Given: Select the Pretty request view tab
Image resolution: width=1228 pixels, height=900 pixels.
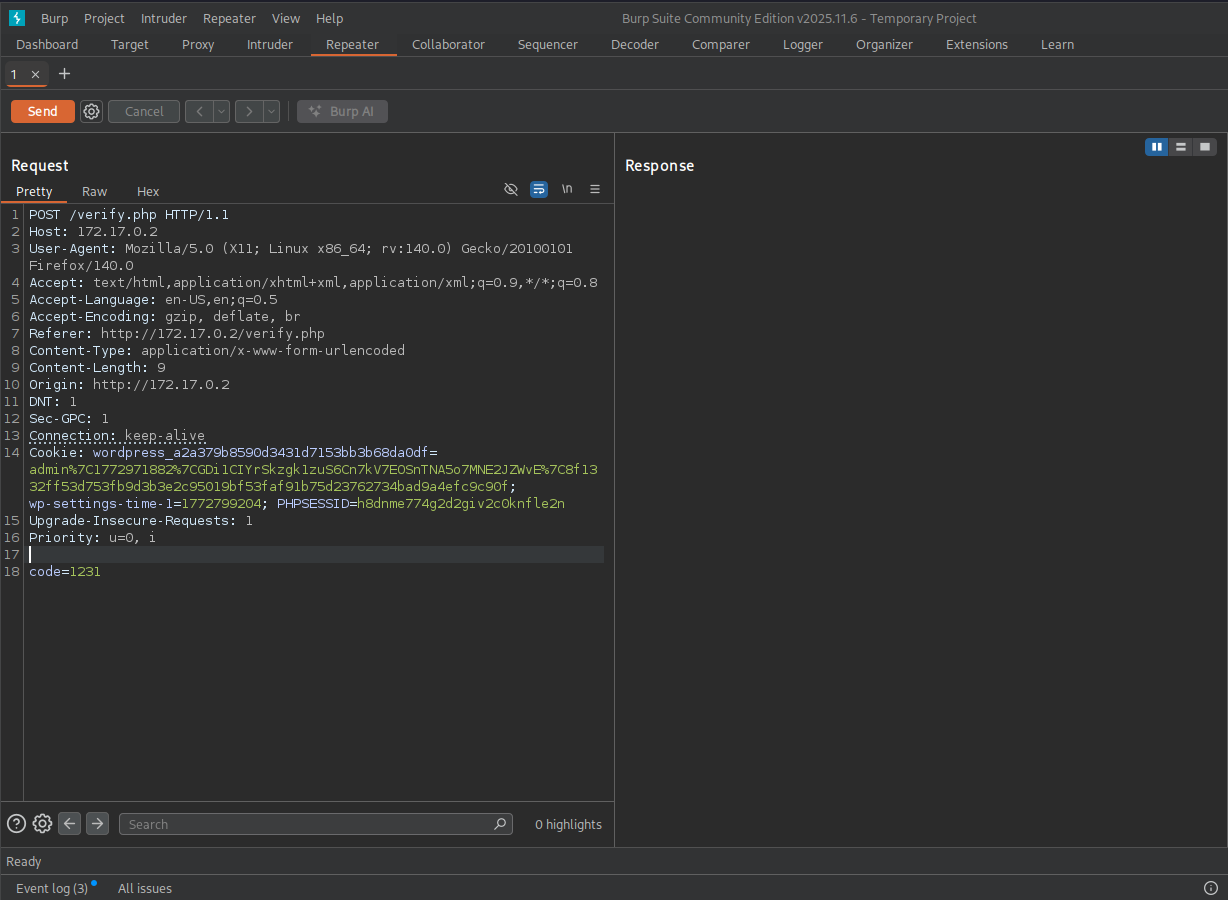Looking at the screenshot, I should (x=34, y=191).
